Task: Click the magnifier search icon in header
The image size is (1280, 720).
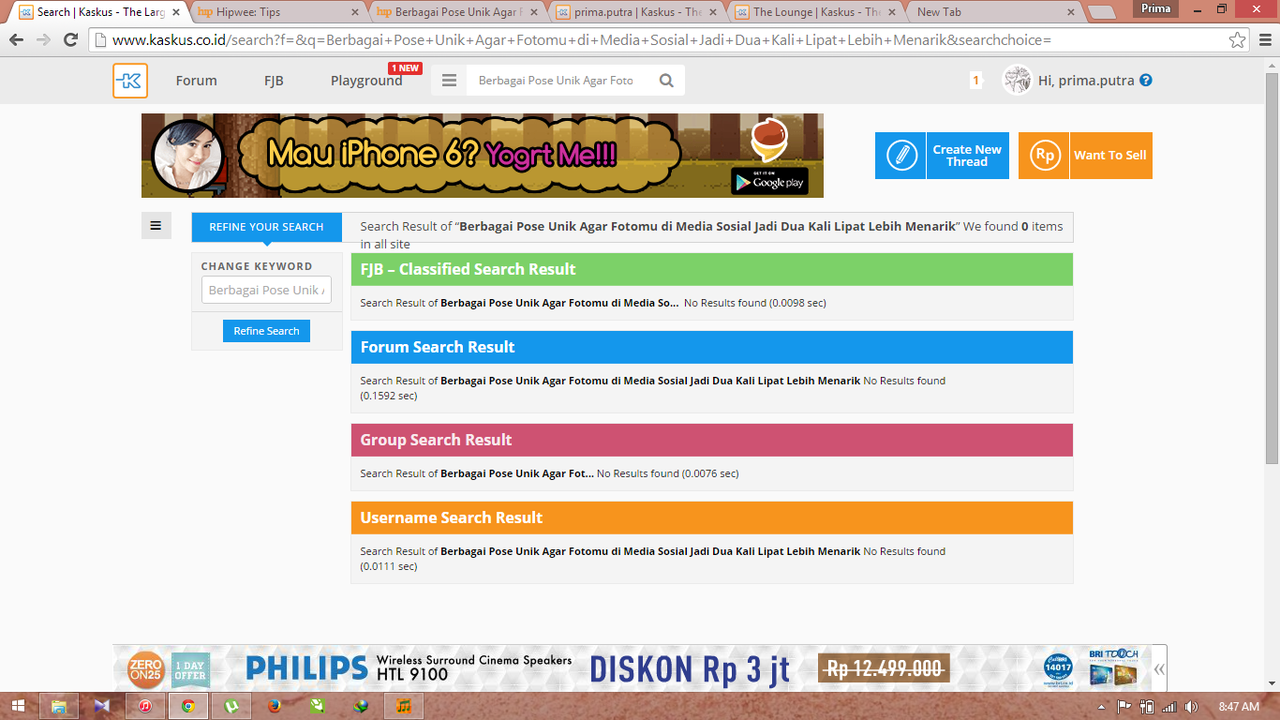Action: [667, 81]
